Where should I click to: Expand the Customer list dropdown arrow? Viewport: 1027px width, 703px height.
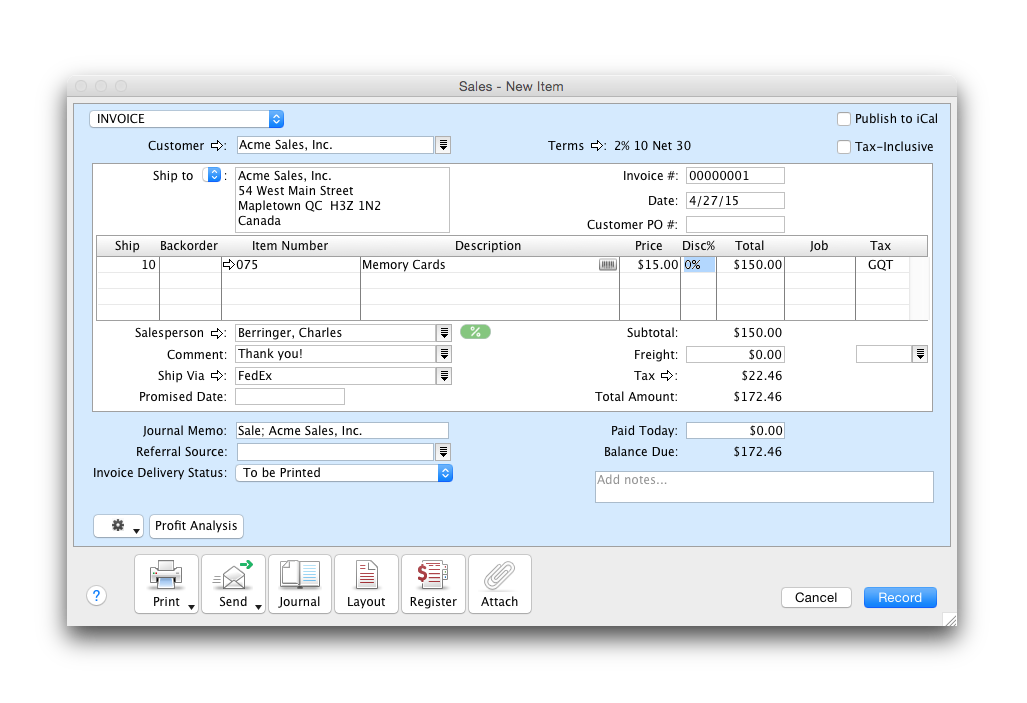[443, 146]
